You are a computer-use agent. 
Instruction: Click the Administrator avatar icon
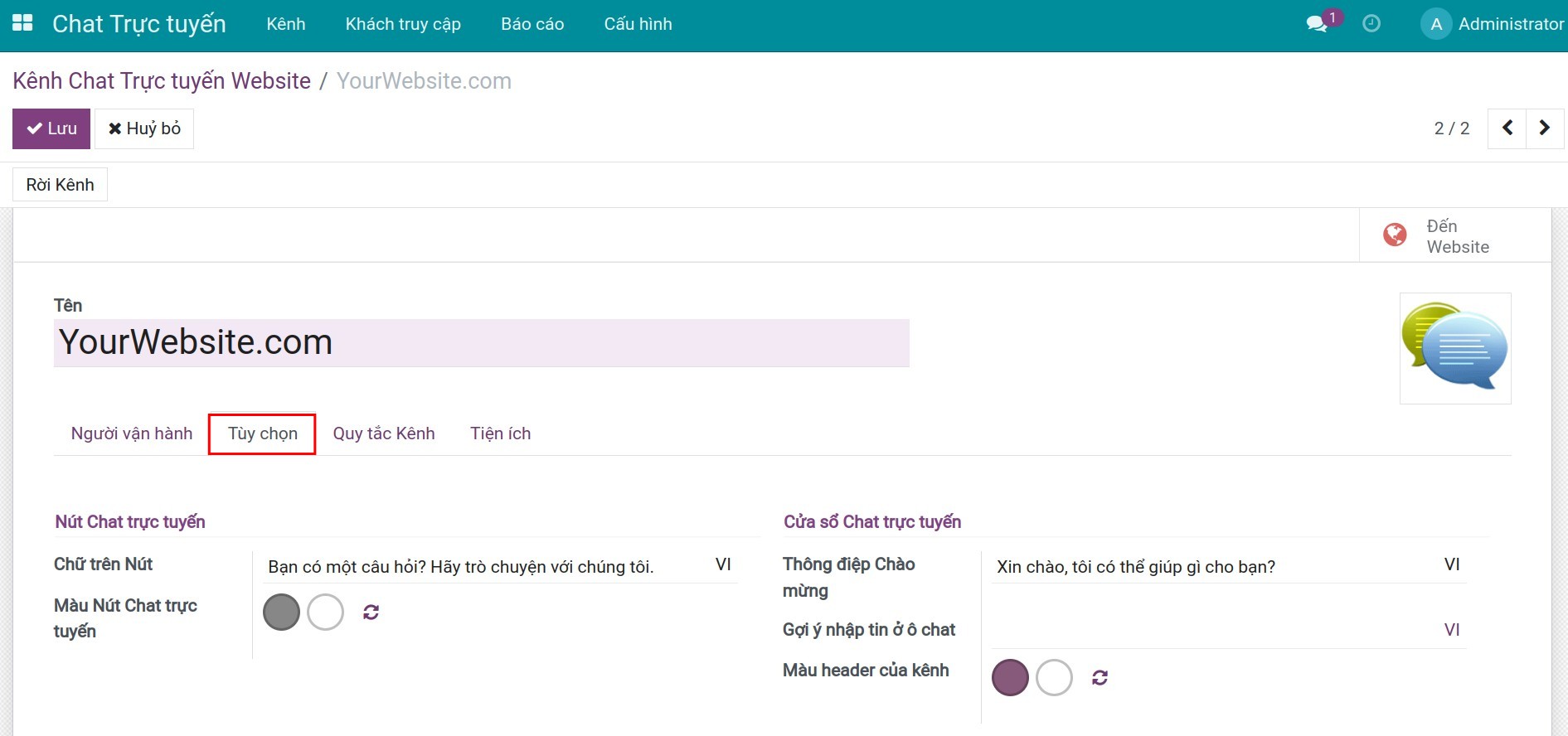[1436, 24]
